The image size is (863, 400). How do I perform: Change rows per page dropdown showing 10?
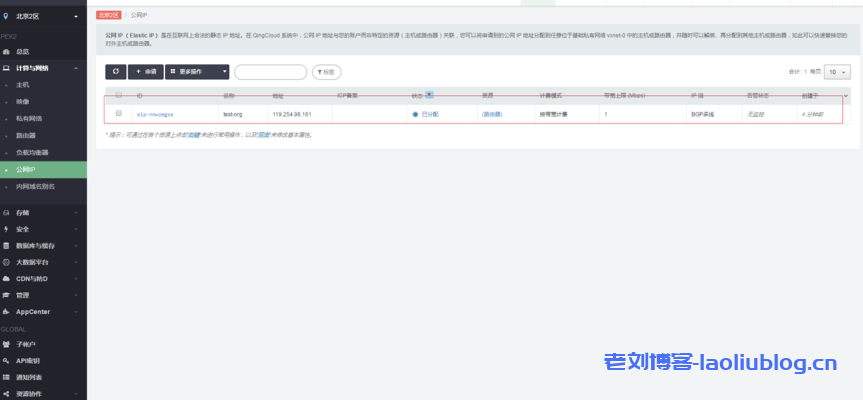coord(838,72)
